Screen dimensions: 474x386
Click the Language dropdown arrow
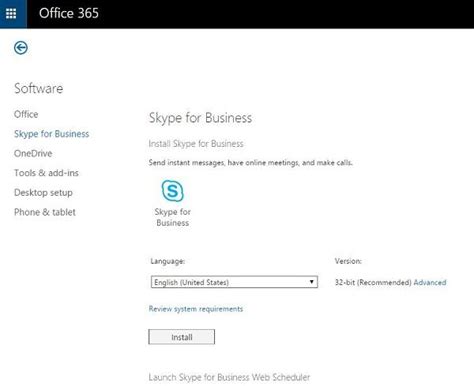pos(311,282)
